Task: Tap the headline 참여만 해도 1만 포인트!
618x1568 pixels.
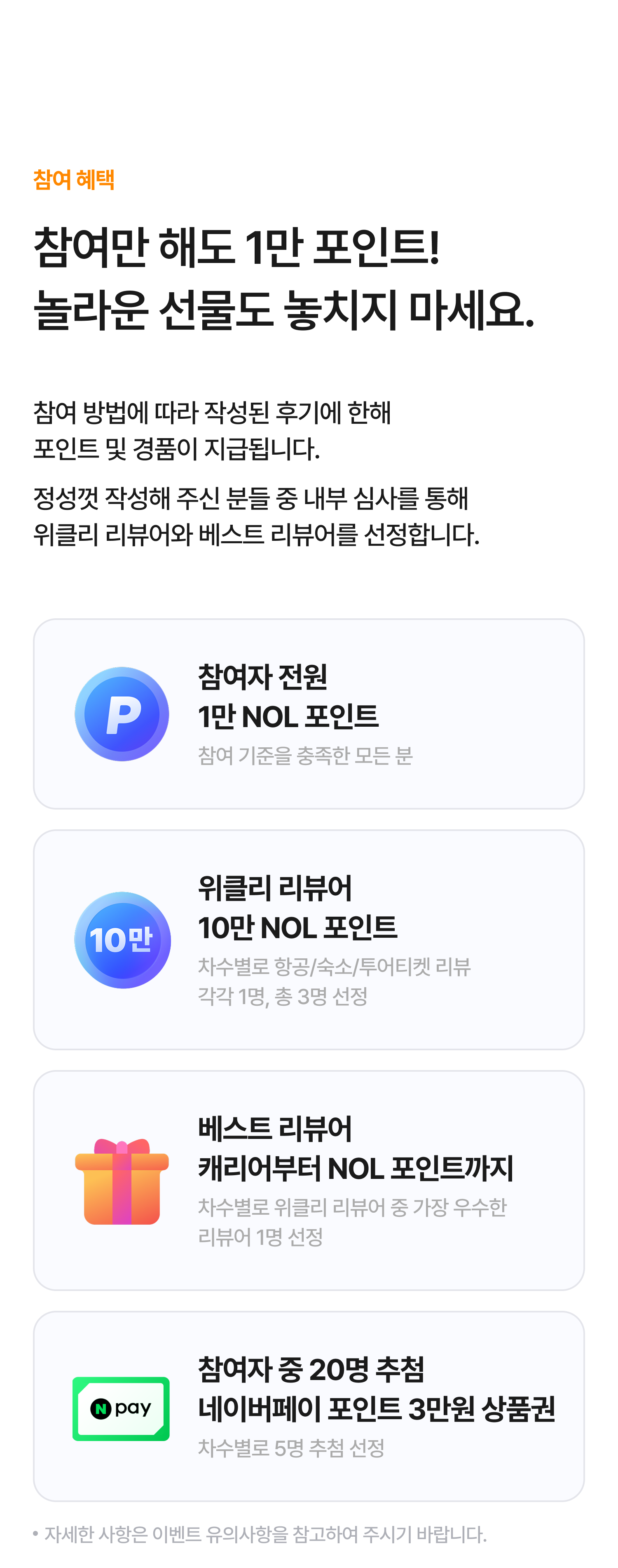Action: 236,247
